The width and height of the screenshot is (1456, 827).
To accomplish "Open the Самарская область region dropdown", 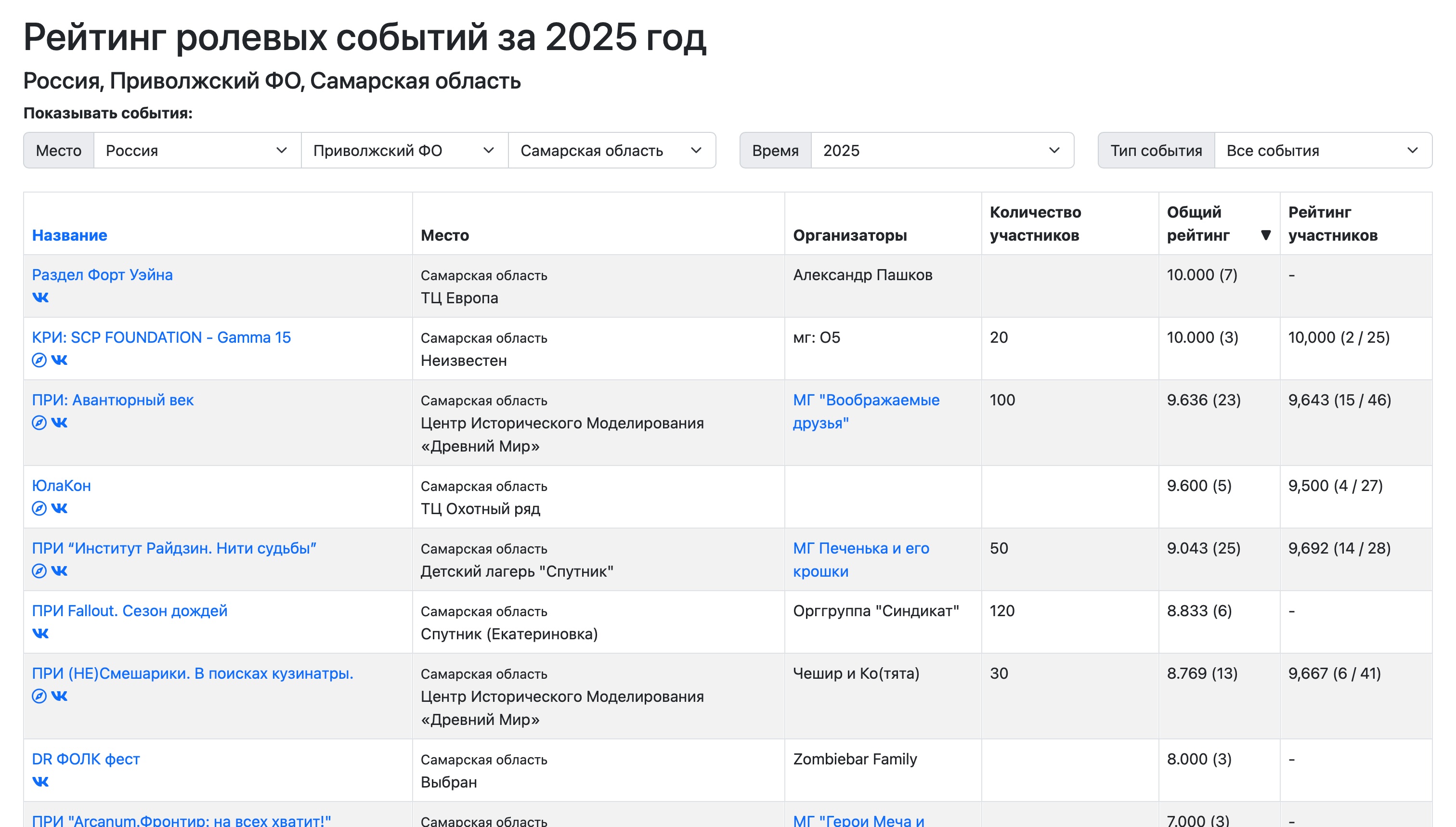I will coord(611,151).
